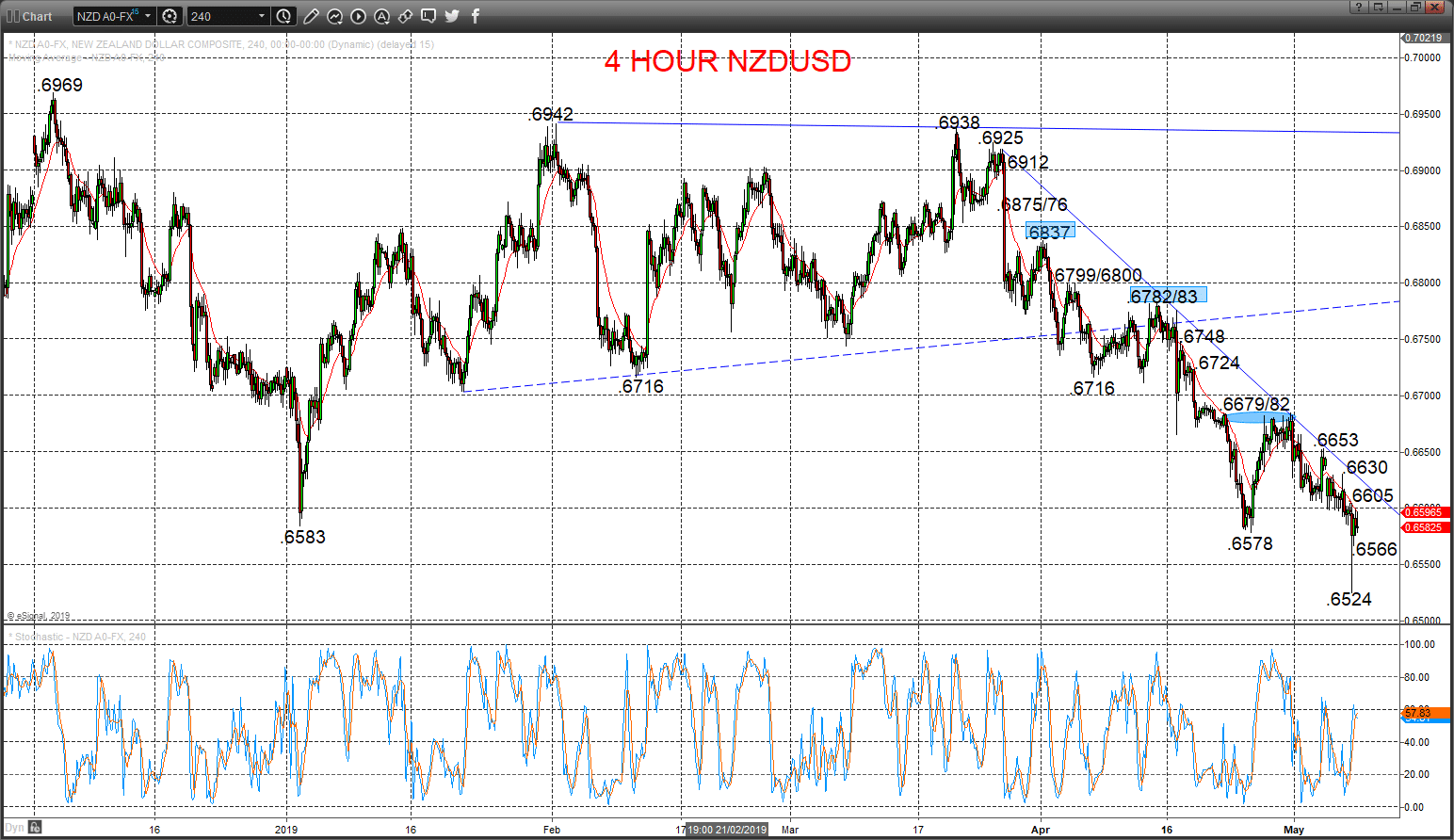The image size is (1454, 840).
Task: Click the .6716 label near February low
Action: pyautogui.click(x=642, y=387)
